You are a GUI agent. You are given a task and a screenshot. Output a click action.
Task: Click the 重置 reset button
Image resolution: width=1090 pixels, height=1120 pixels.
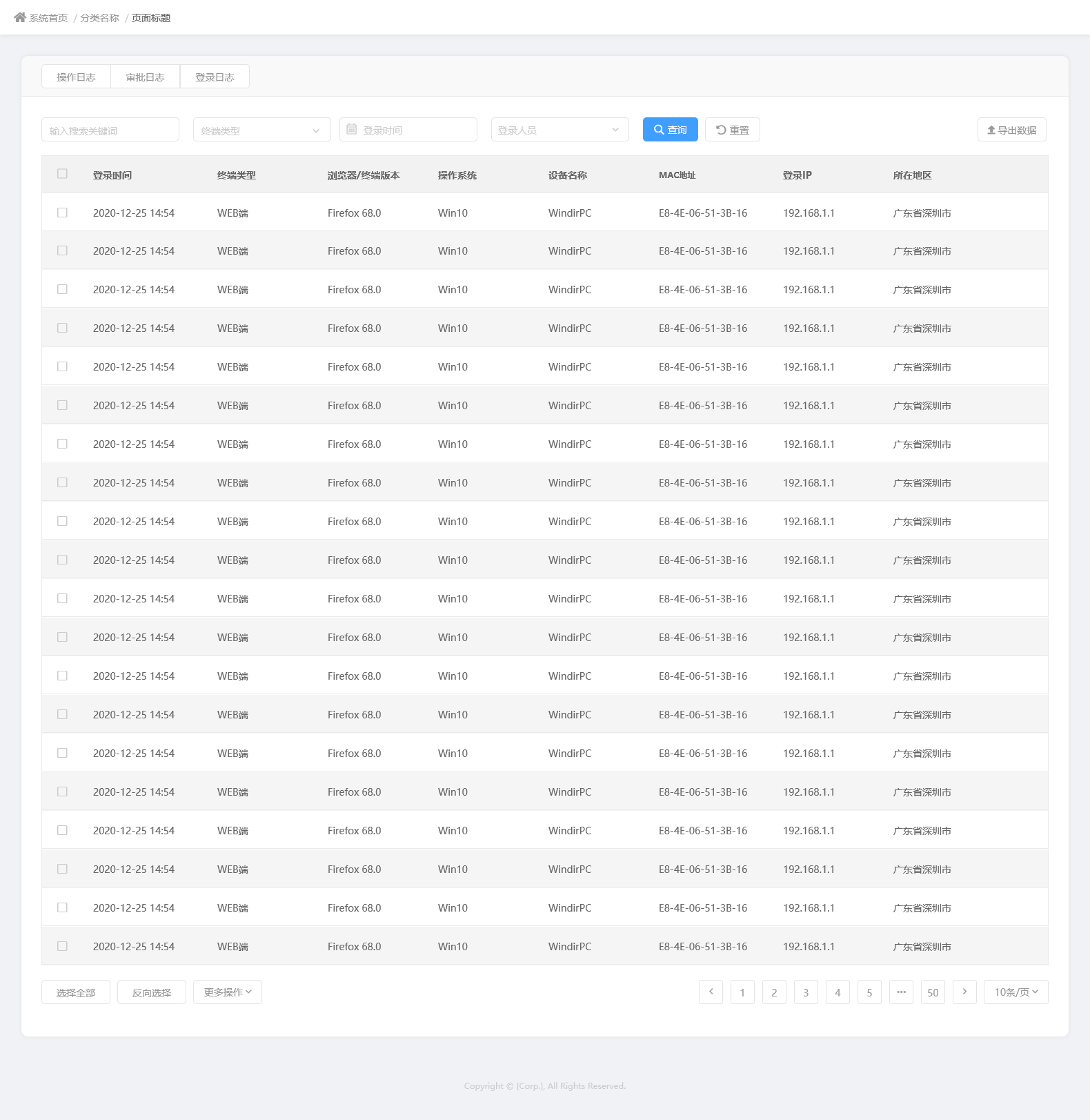click(733, 130)
